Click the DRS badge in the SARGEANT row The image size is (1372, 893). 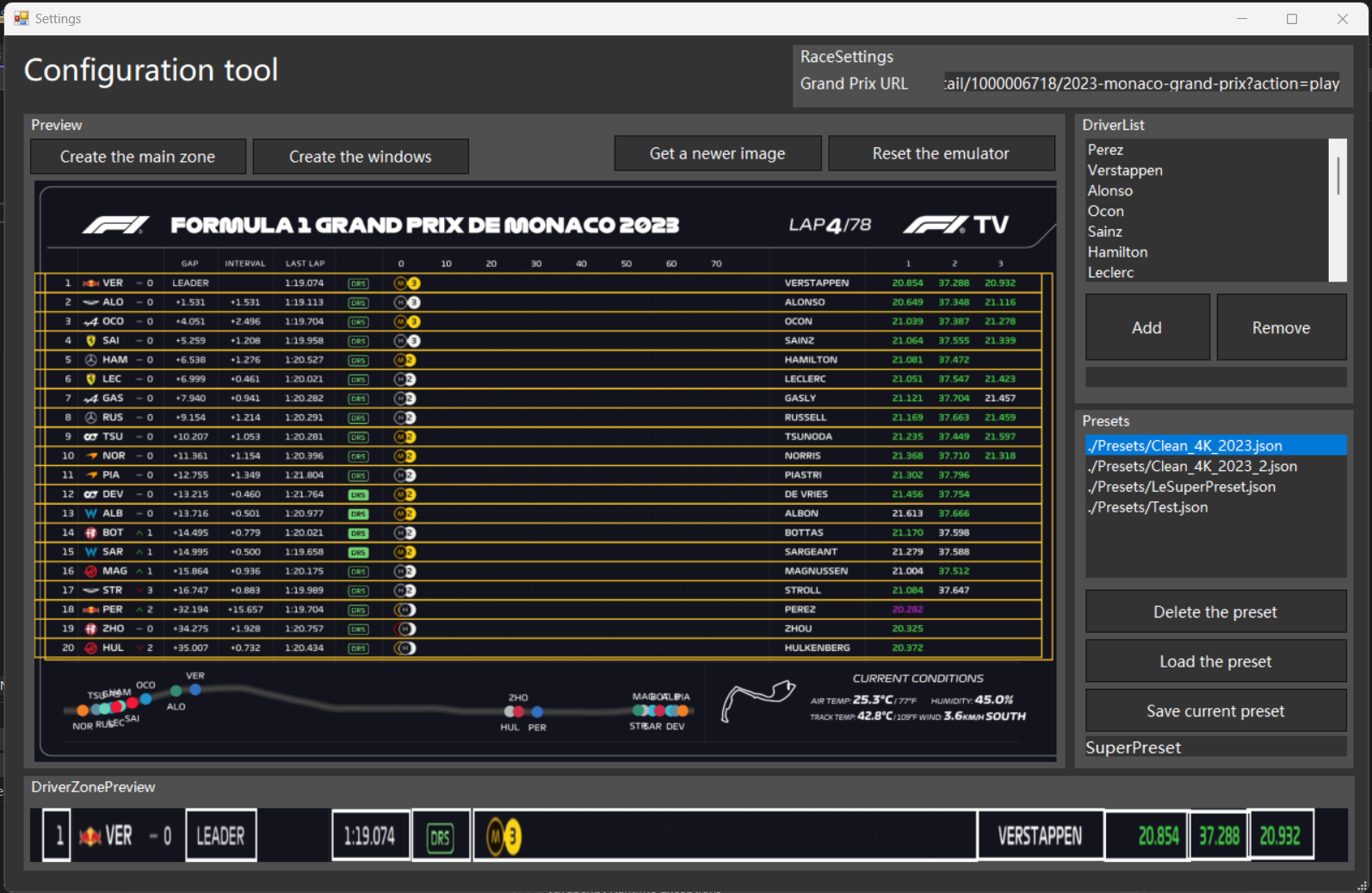358,553
